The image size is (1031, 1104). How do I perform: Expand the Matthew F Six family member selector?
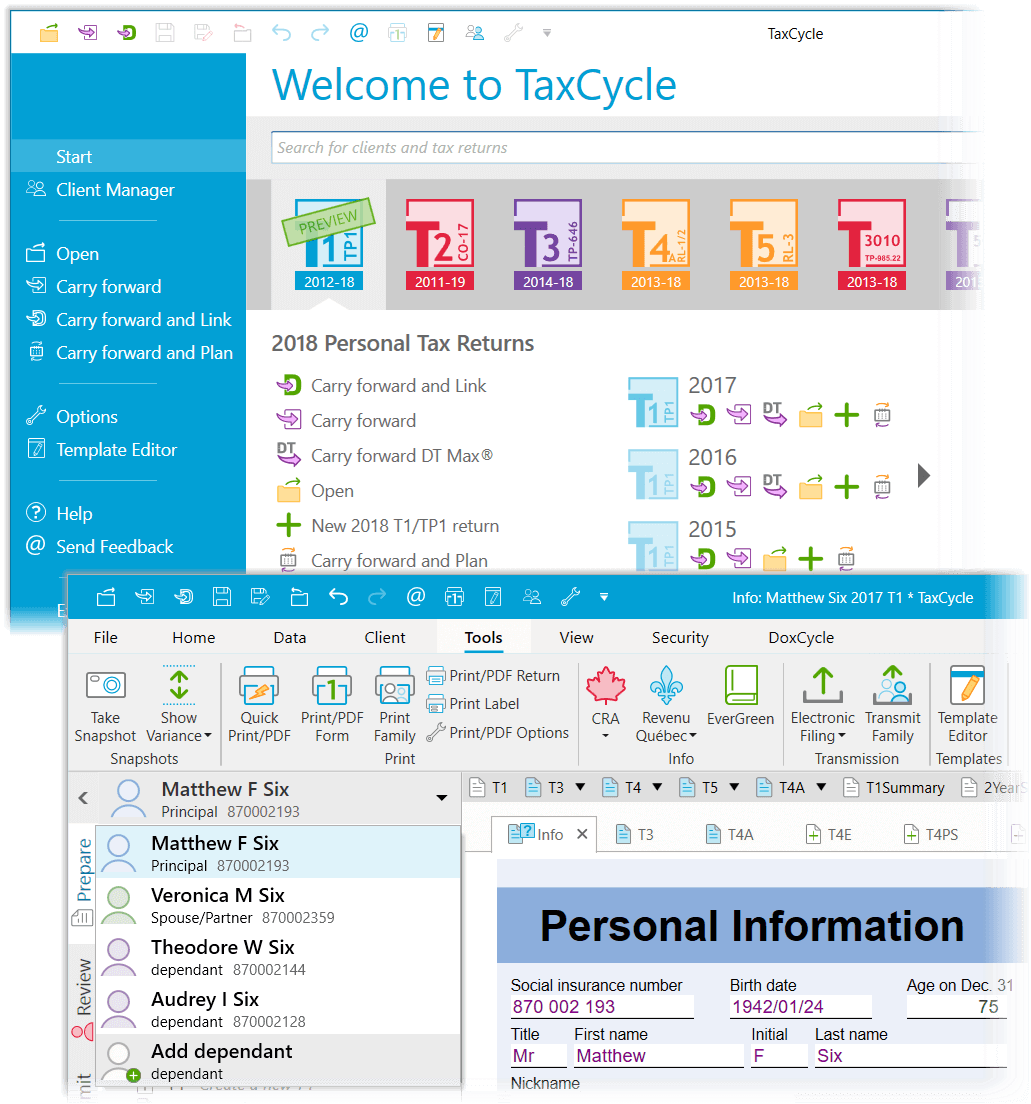(x=442, y=798)
